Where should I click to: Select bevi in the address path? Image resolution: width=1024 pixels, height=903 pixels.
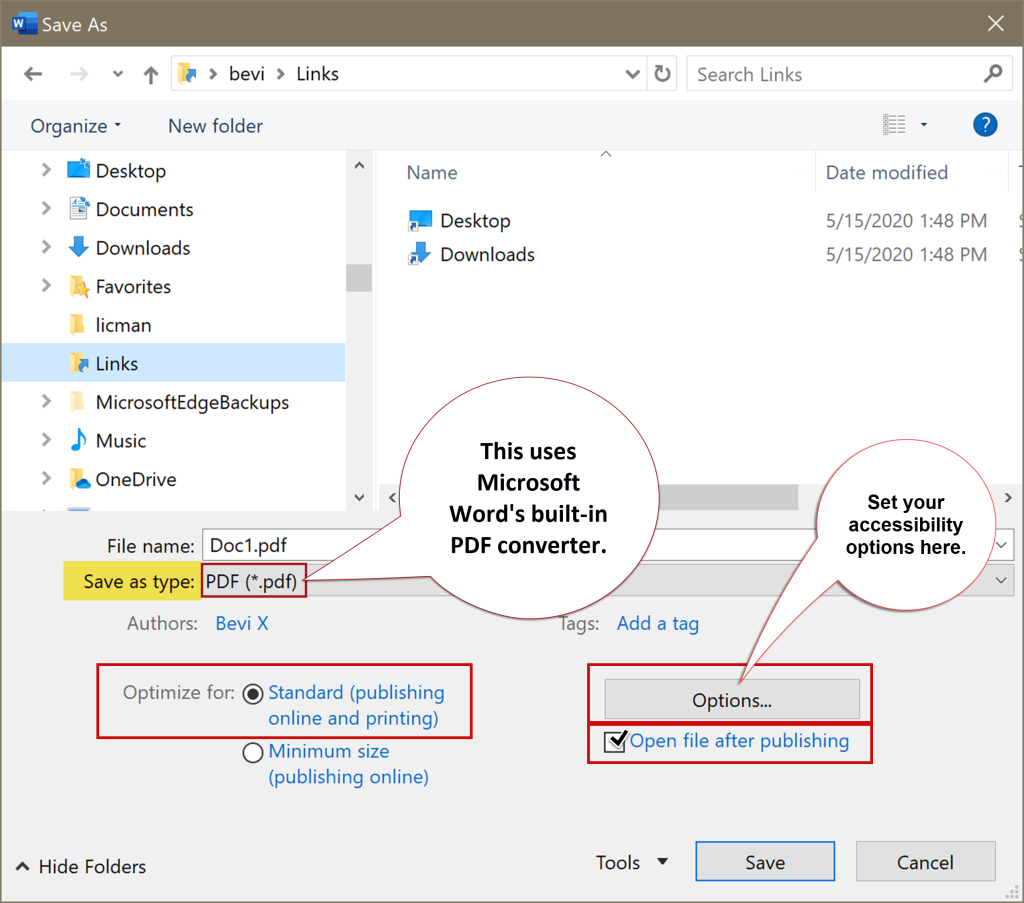[x=246, y=74]
